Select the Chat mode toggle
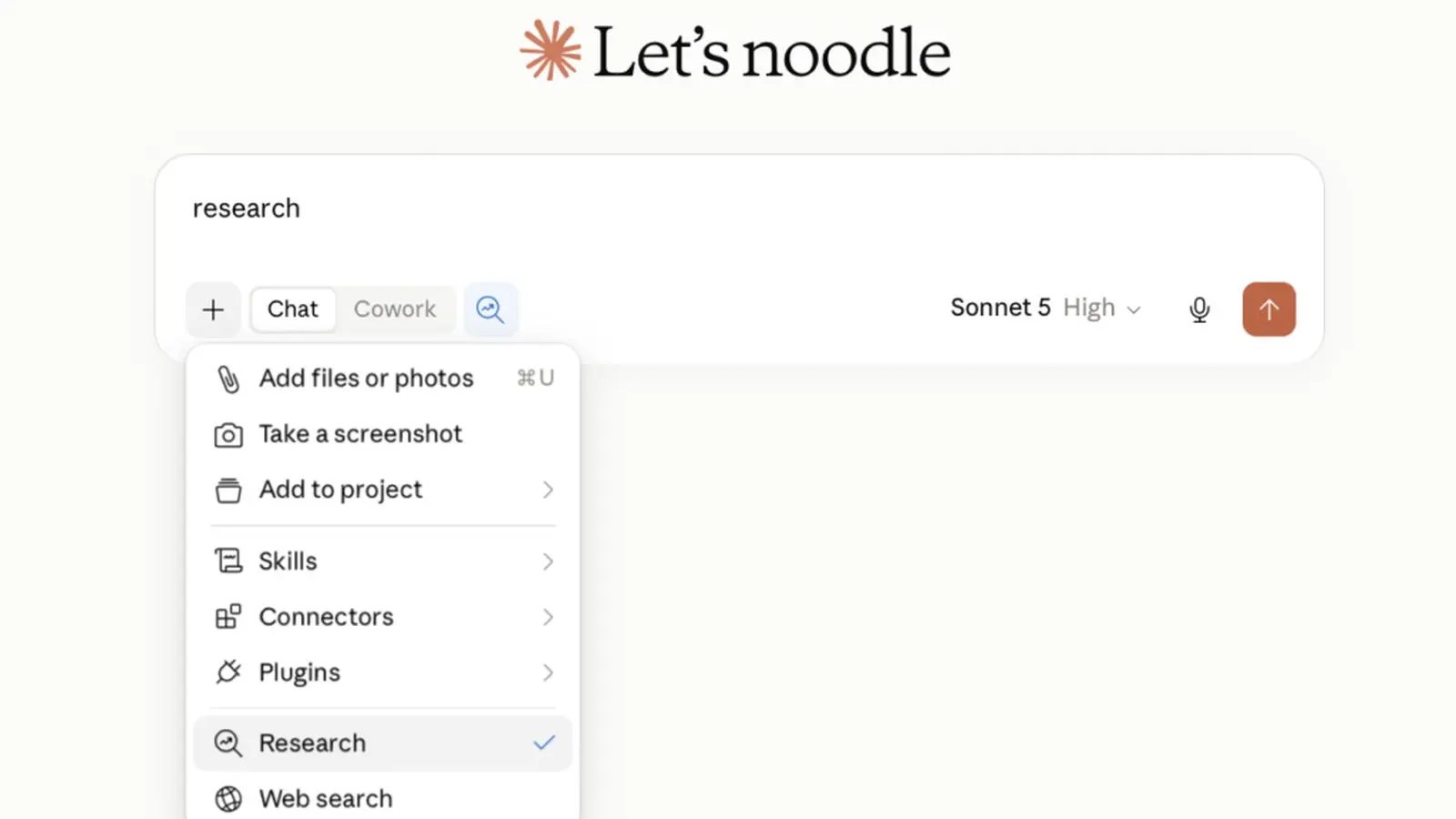The height and width of the screenshot is (819, 1456). point(293,309)
